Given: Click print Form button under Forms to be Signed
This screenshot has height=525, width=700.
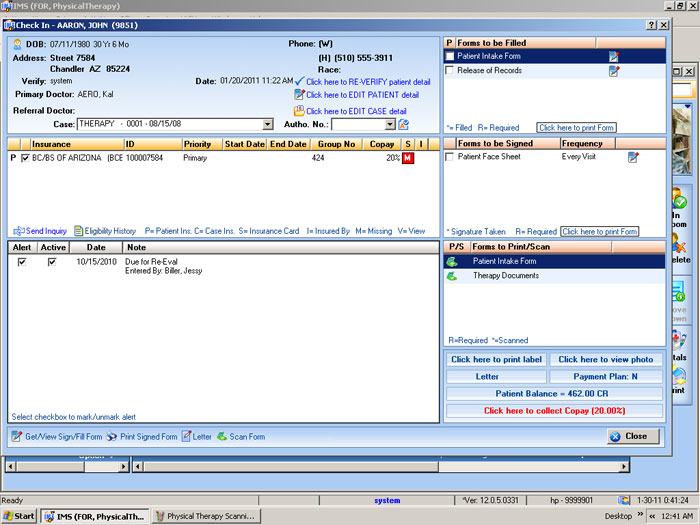Looking at the screenshot, I should pos(600,232).
